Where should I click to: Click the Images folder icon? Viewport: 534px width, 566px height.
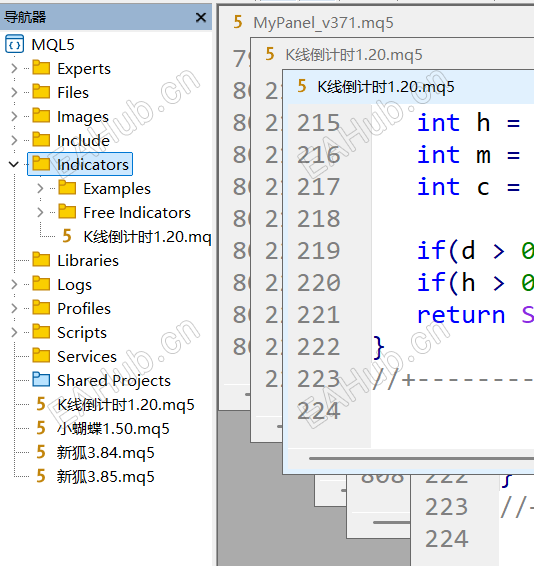click(41, 116)
